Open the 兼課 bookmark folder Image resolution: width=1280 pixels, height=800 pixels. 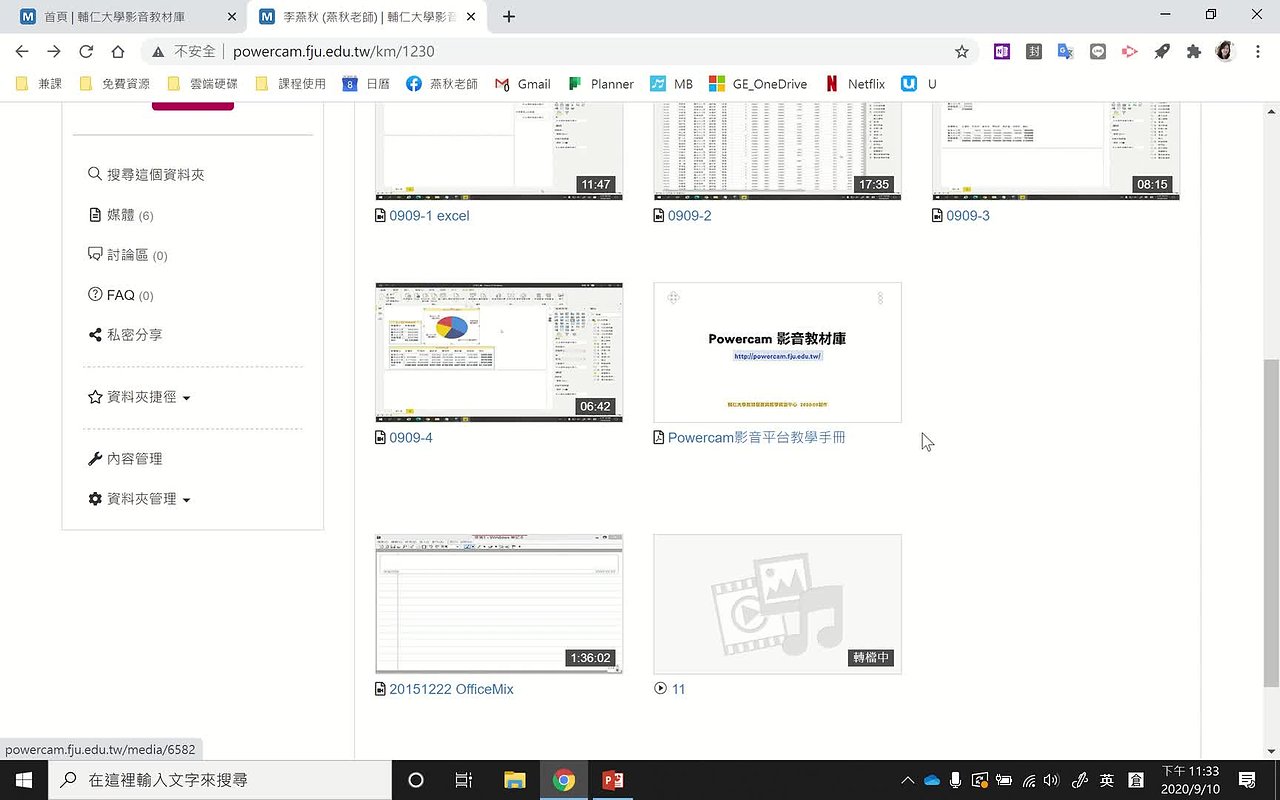pyautogui.click(x=39, y=84)
